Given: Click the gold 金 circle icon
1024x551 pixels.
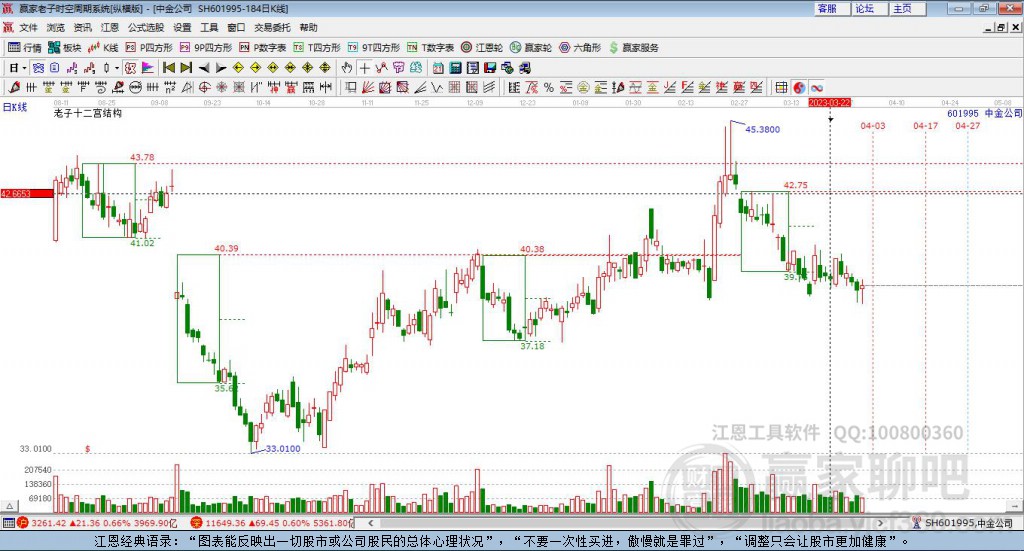Looking at the screenshot, I should coord(583,87).
